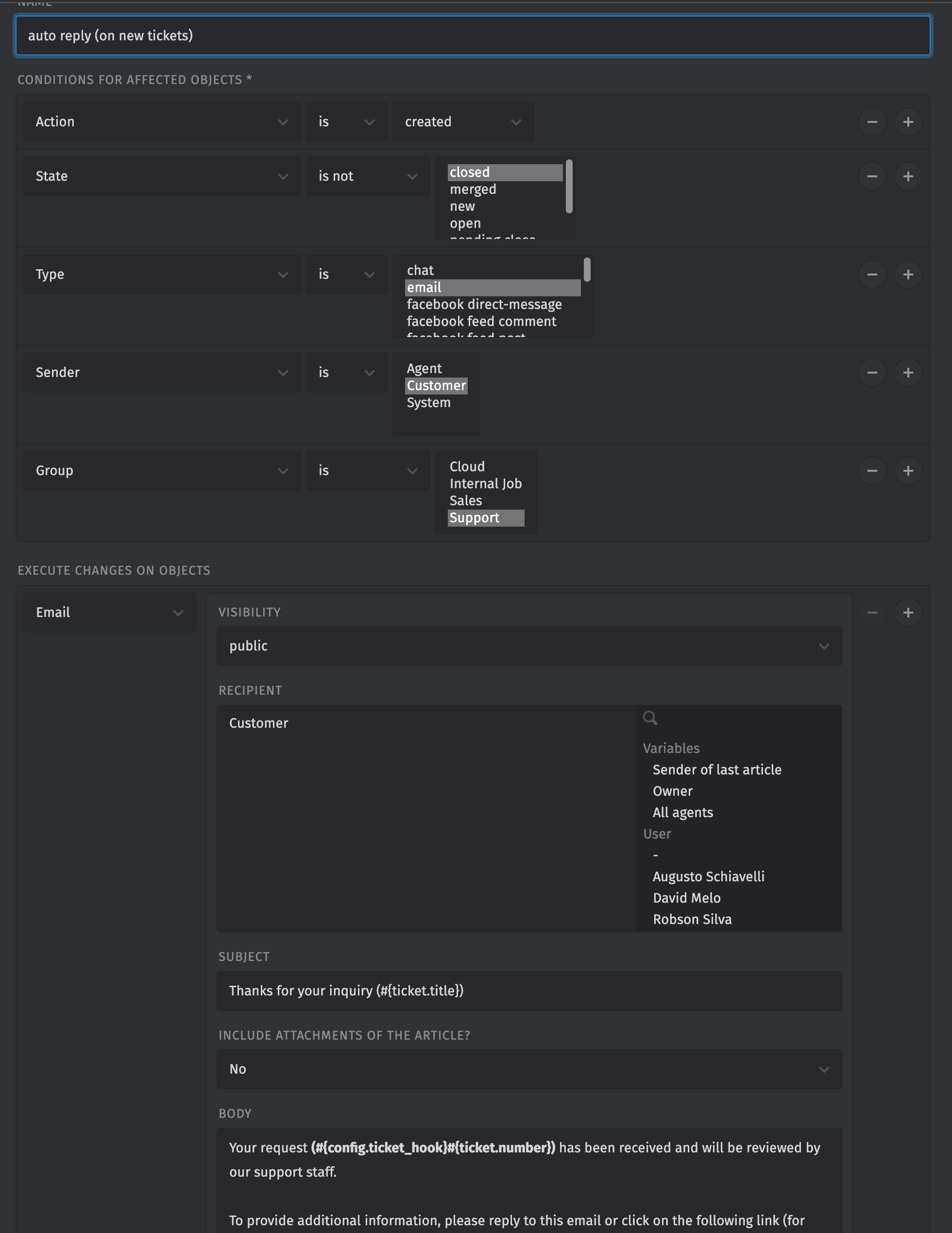Select 'facebook feed comment' in Type list

493,321
